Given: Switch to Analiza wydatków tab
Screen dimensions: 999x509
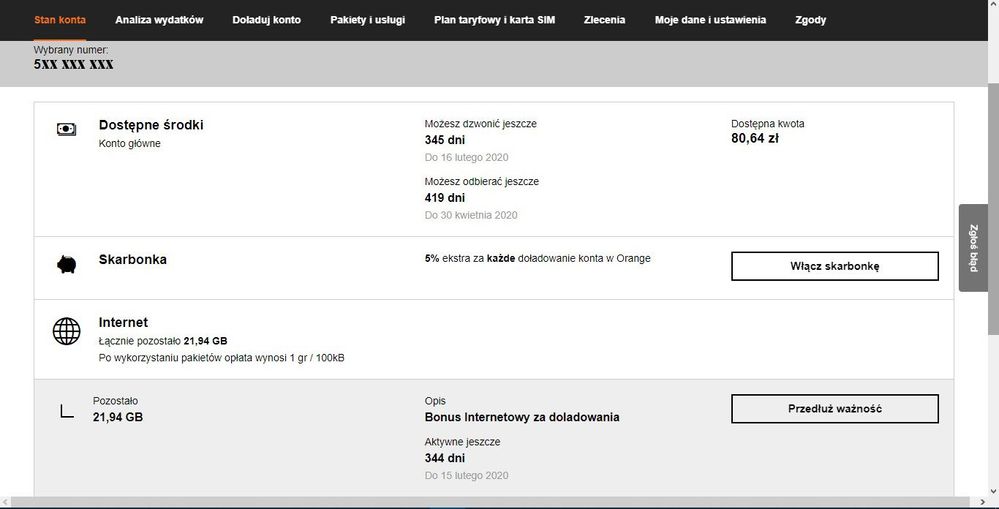Looking at the screenshot, I should [x=159, y=20].
